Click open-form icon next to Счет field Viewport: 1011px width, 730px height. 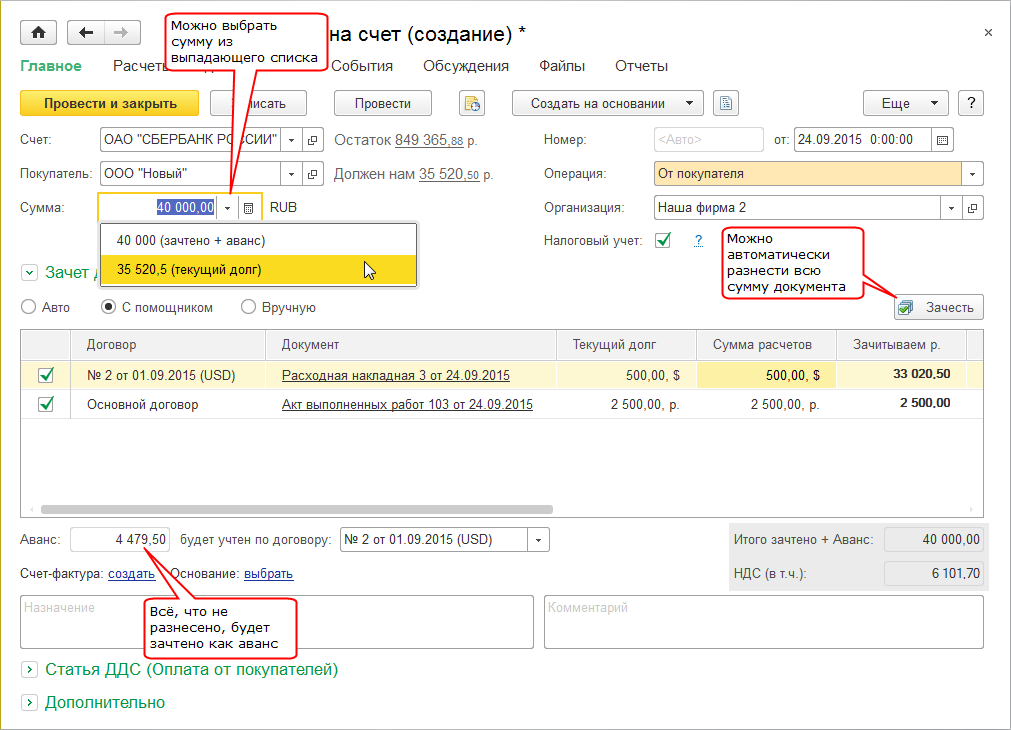[312, 140]
